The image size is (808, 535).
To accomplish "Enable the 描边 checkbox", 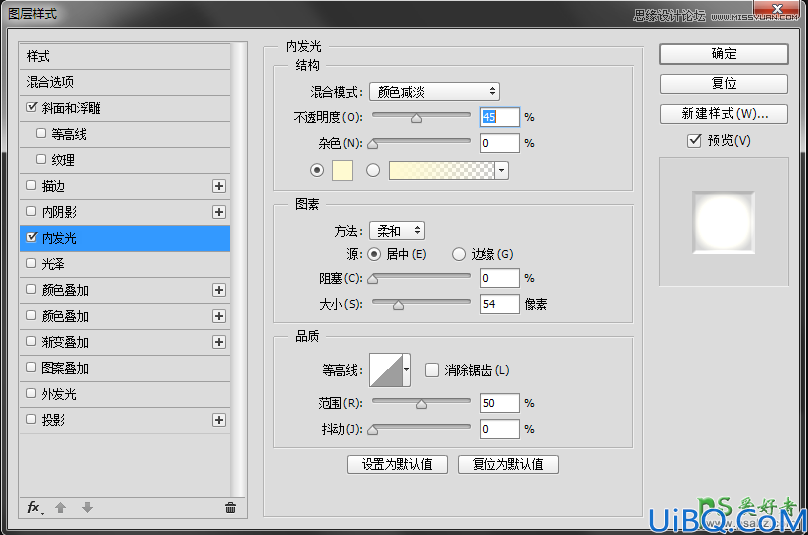I will [x=31, y=185].
